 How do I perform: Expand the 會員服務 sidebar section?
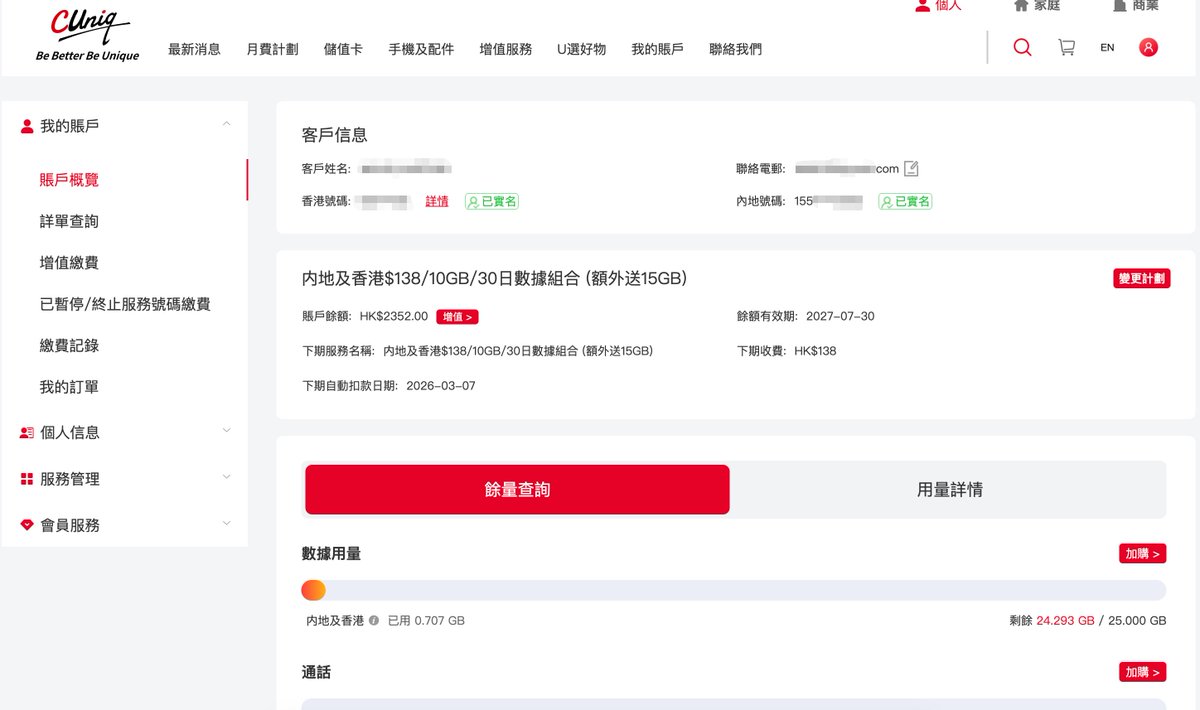click(x=226, y=523)
